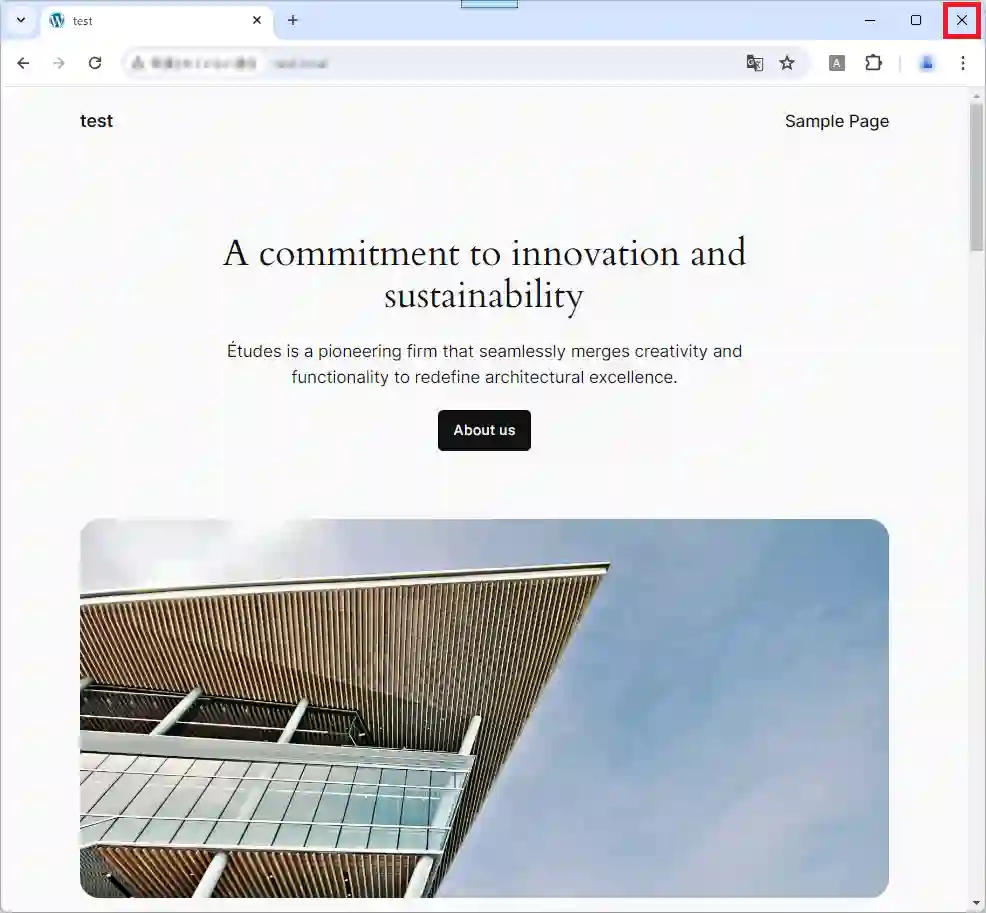Click the building hero image

(x=484, y=708)
